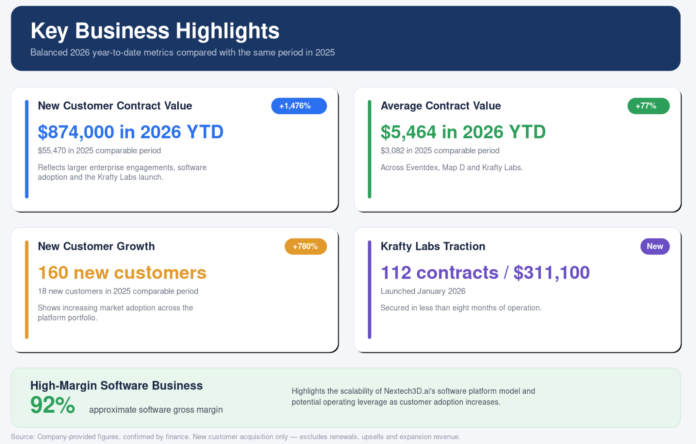Select the New Customer Contract Value heading
The height and width of the screenshot is (444, 696).
pos(115,106)
